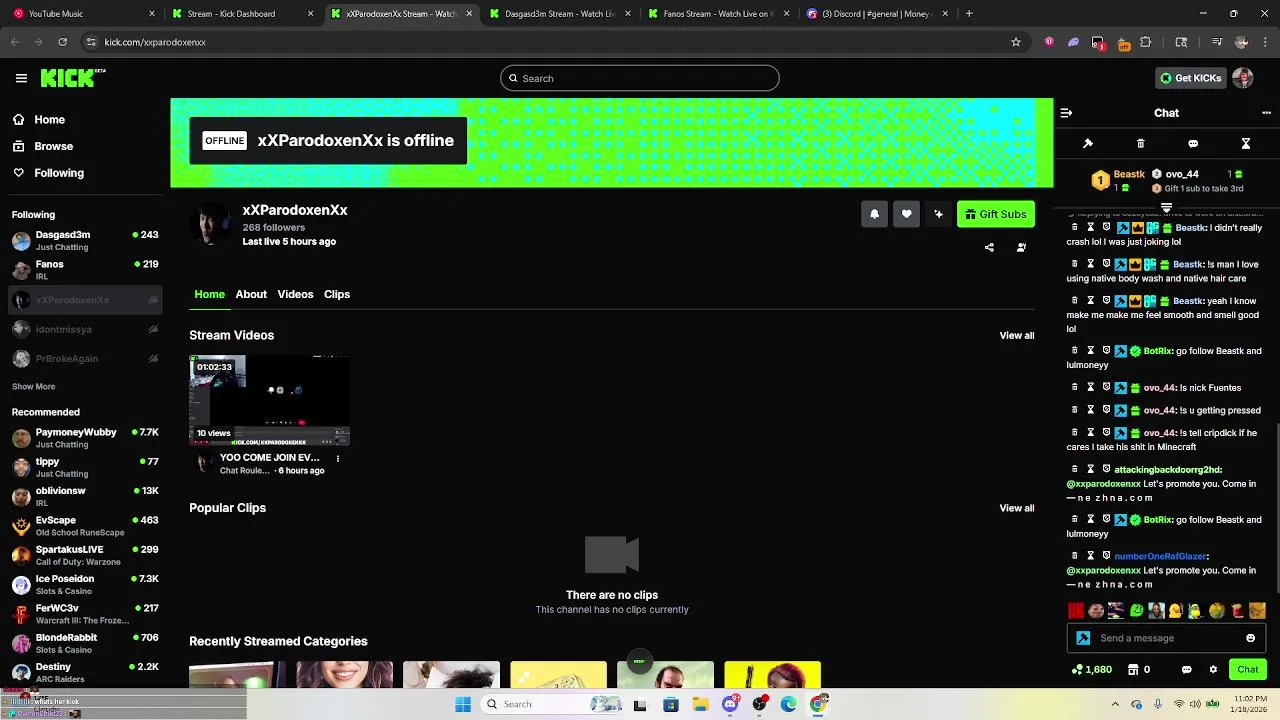Open chat options three-dots menu
This screenshot has width=1280, height=720.
click(x=1266, y=113)
